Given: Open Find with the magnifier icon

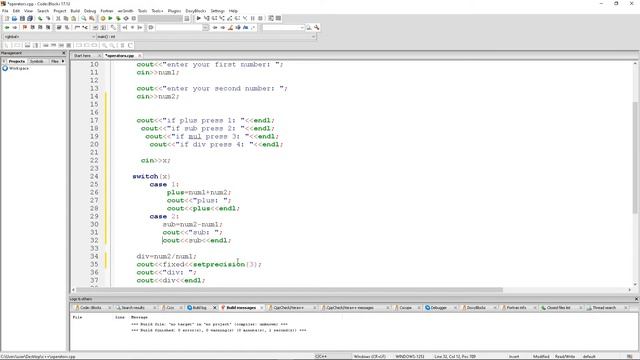Looking at the screenshot, I should tap(84, 18).
